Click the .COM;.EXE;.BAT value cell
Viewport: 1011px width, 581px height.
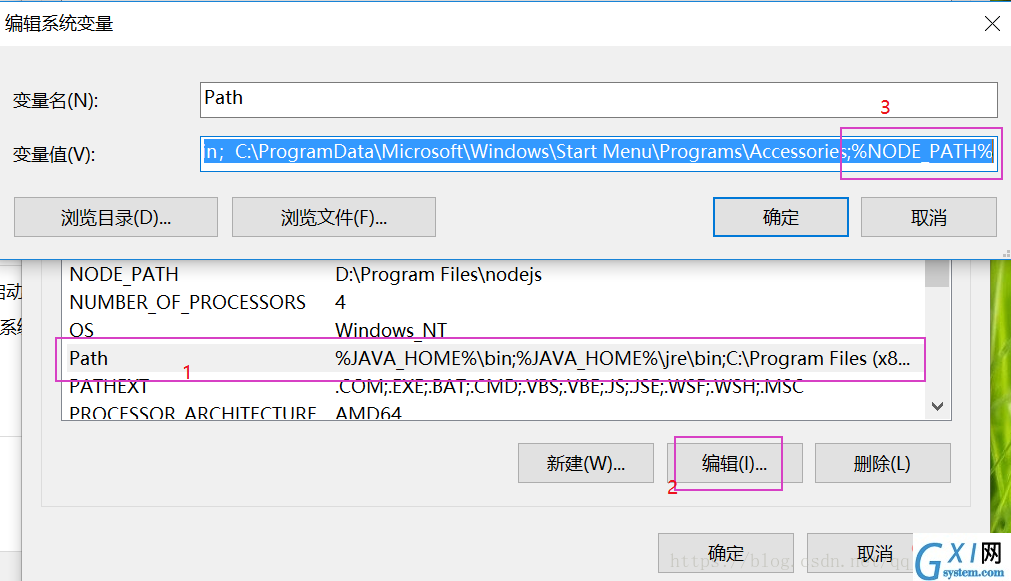[x=569, y=386]
